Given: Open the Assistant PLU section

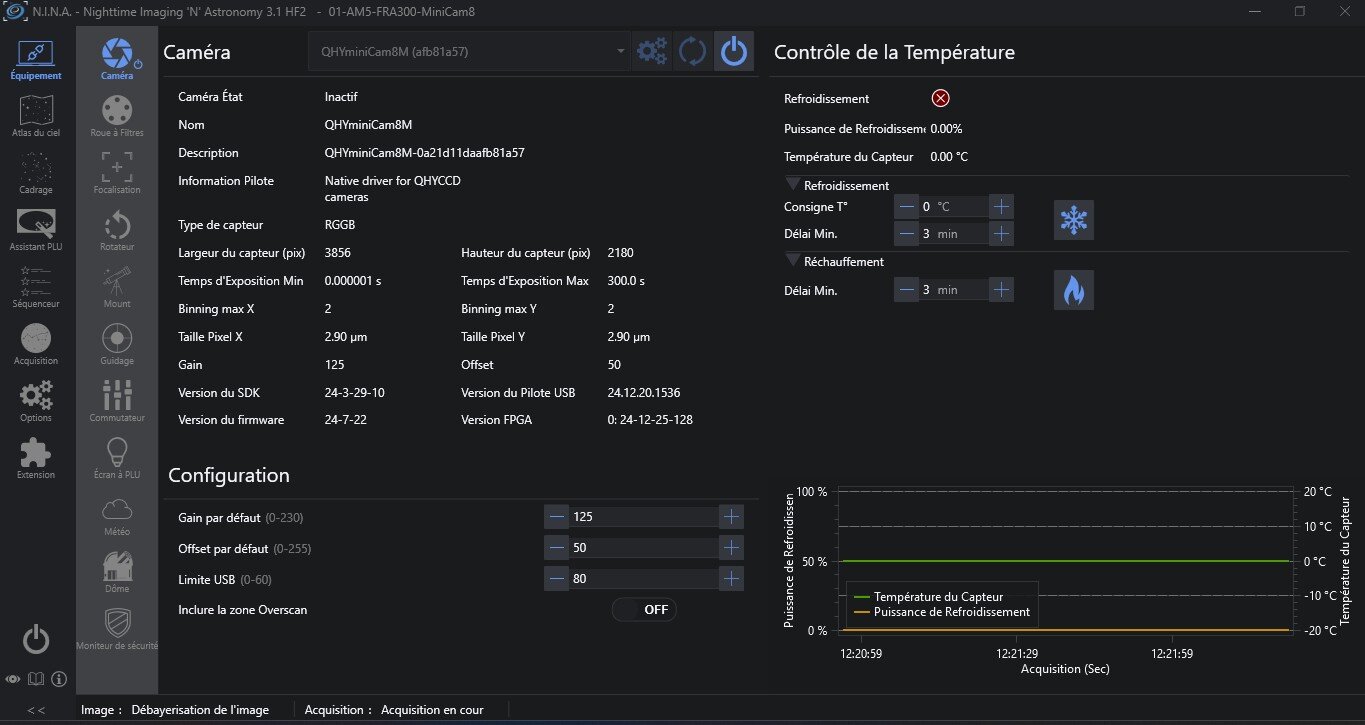Looking at the screenshot, I should [36, 229].
